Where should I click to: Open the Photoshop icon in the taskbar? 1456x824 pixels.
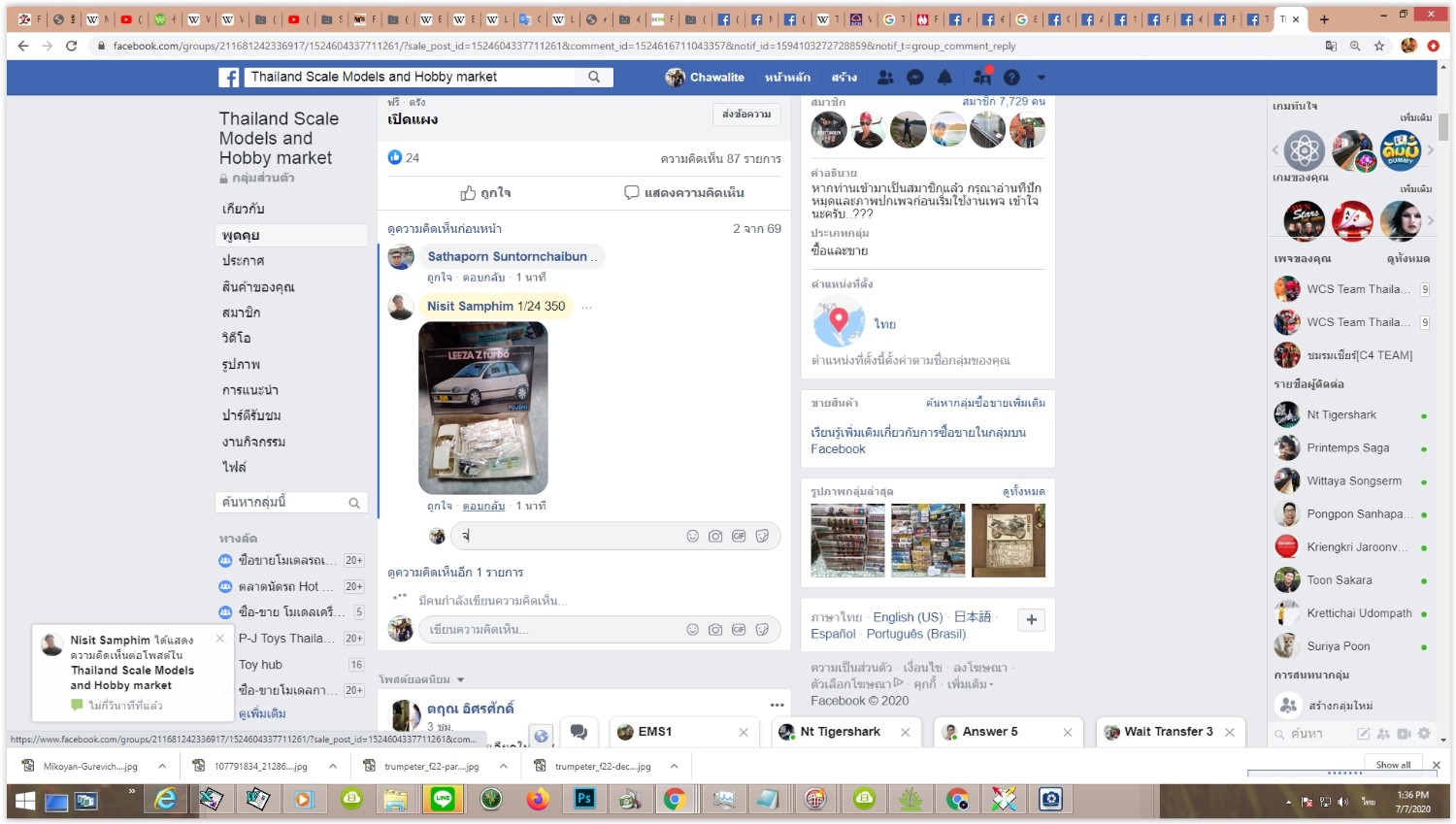pos(584,799)
